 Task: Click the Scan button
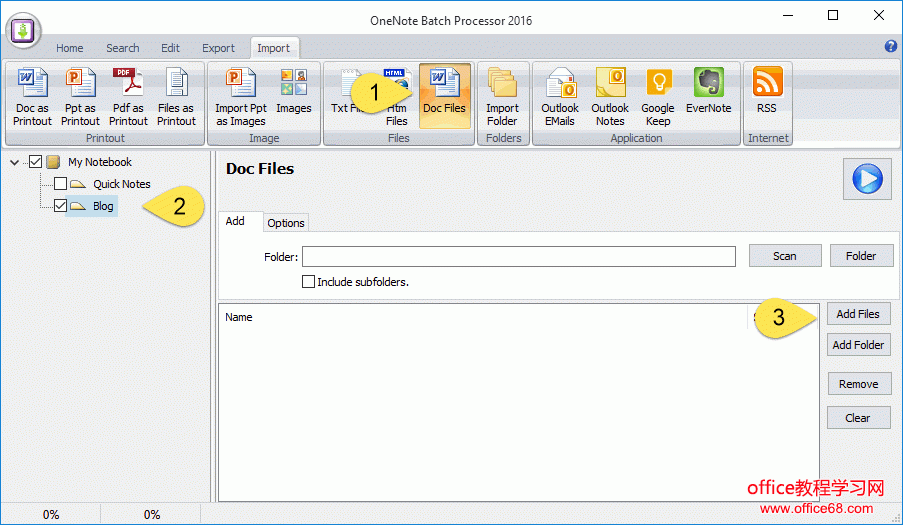(785, 256)
